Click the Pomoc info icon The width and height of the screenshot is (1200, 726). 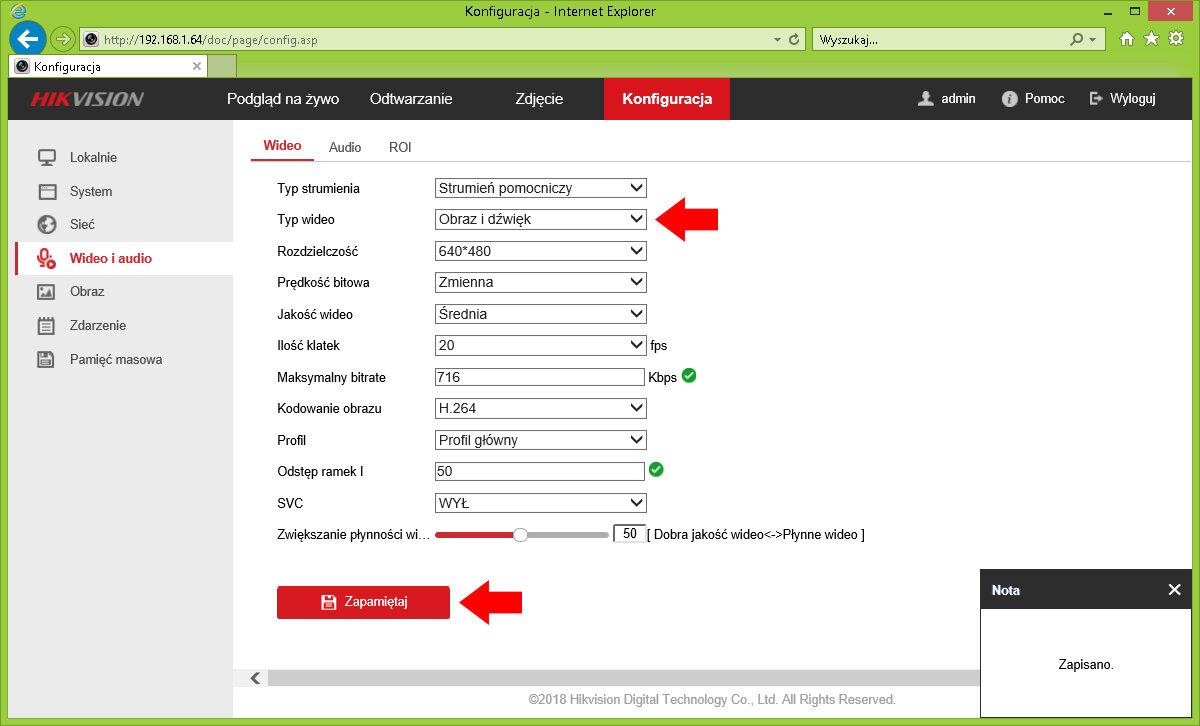point(1010,99)
